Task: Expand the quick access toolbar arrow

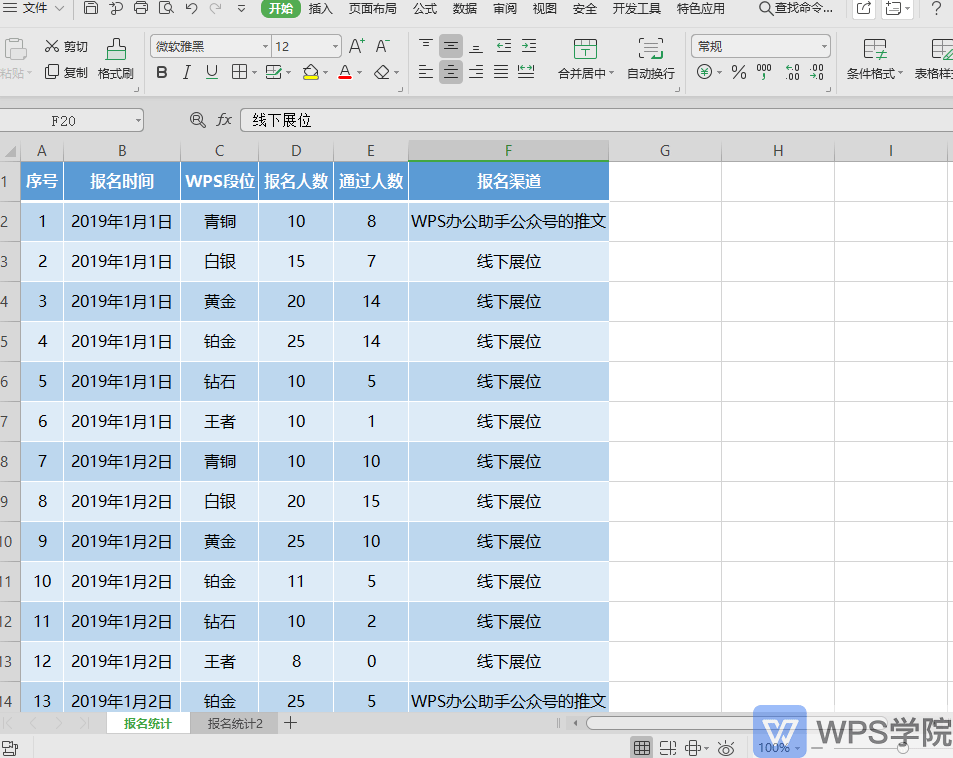Action: click(241, 9)
